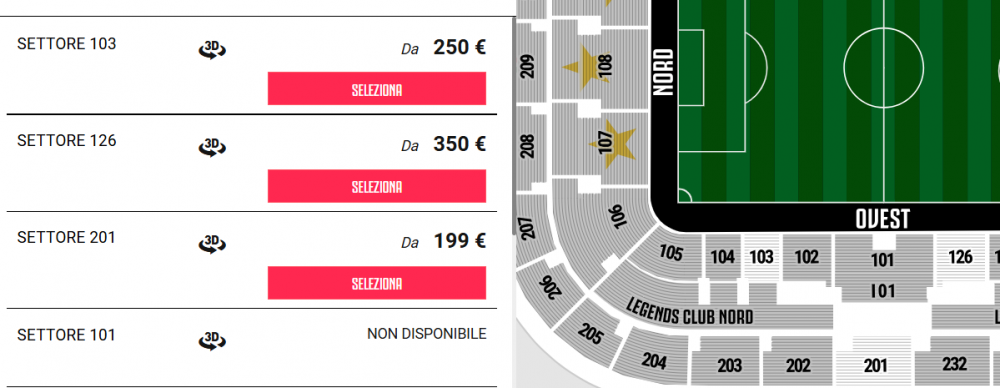Viewport: 1000px width, 388px height.
Task: Click sector 106 on the map
Action: (615, 215)
